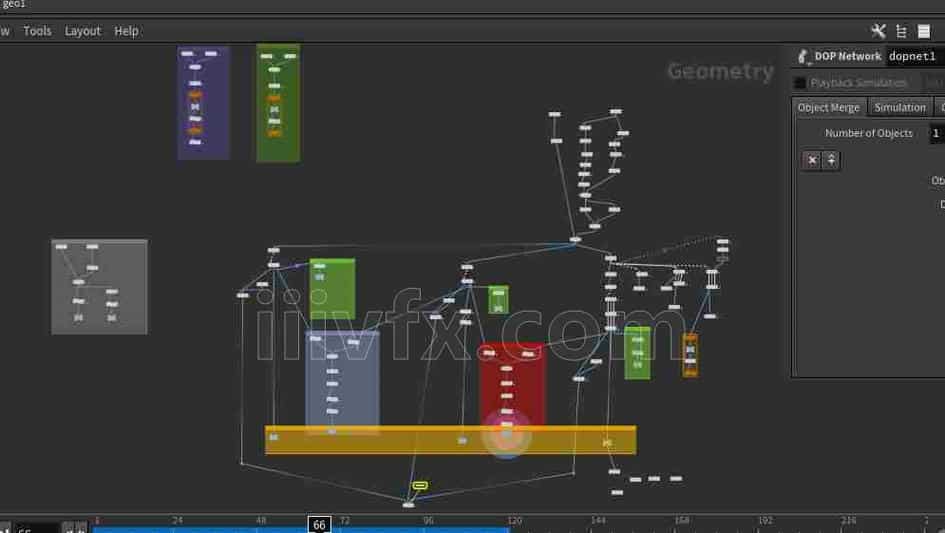Click the dopnet1 node name field
The height and width of the screenshot is (533, 945).
pyautogui.click(x=914, y=56)
